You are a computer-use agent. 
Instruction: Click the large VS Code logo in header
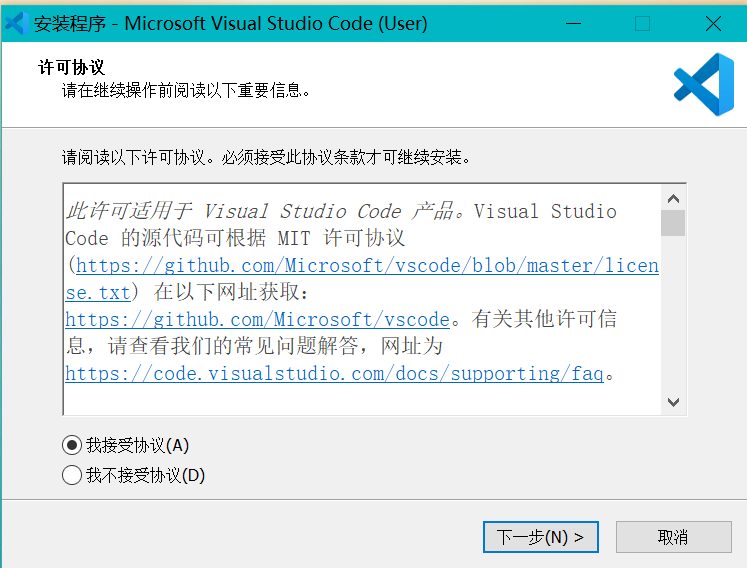pyautogui.click(x=704, y=84)
